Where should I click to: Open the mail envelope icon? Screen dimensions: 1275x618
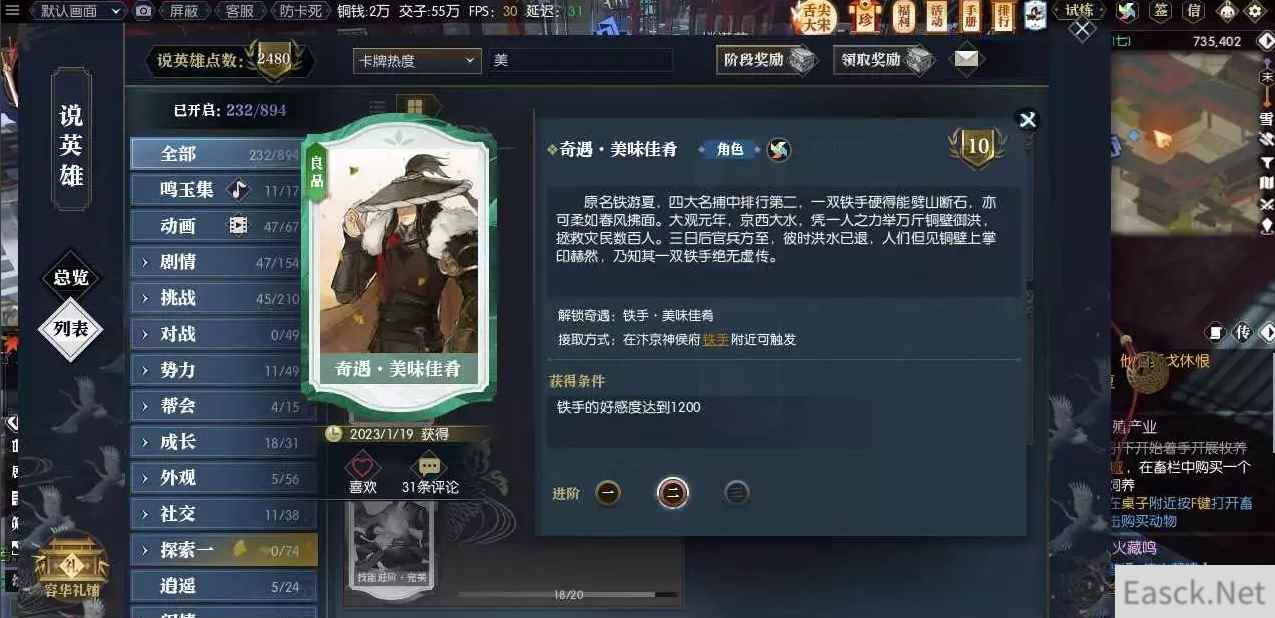(x=965, y=59)
